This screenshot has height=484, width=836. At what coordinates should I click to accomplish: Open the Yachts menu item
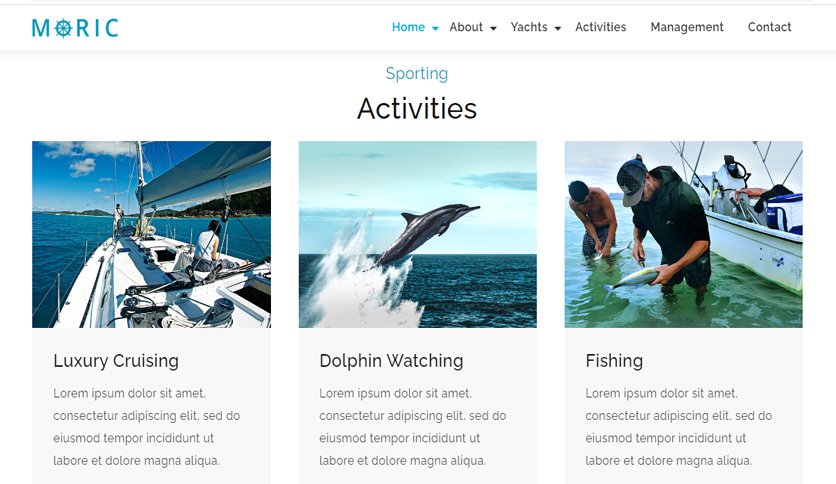tap(529, 27)
